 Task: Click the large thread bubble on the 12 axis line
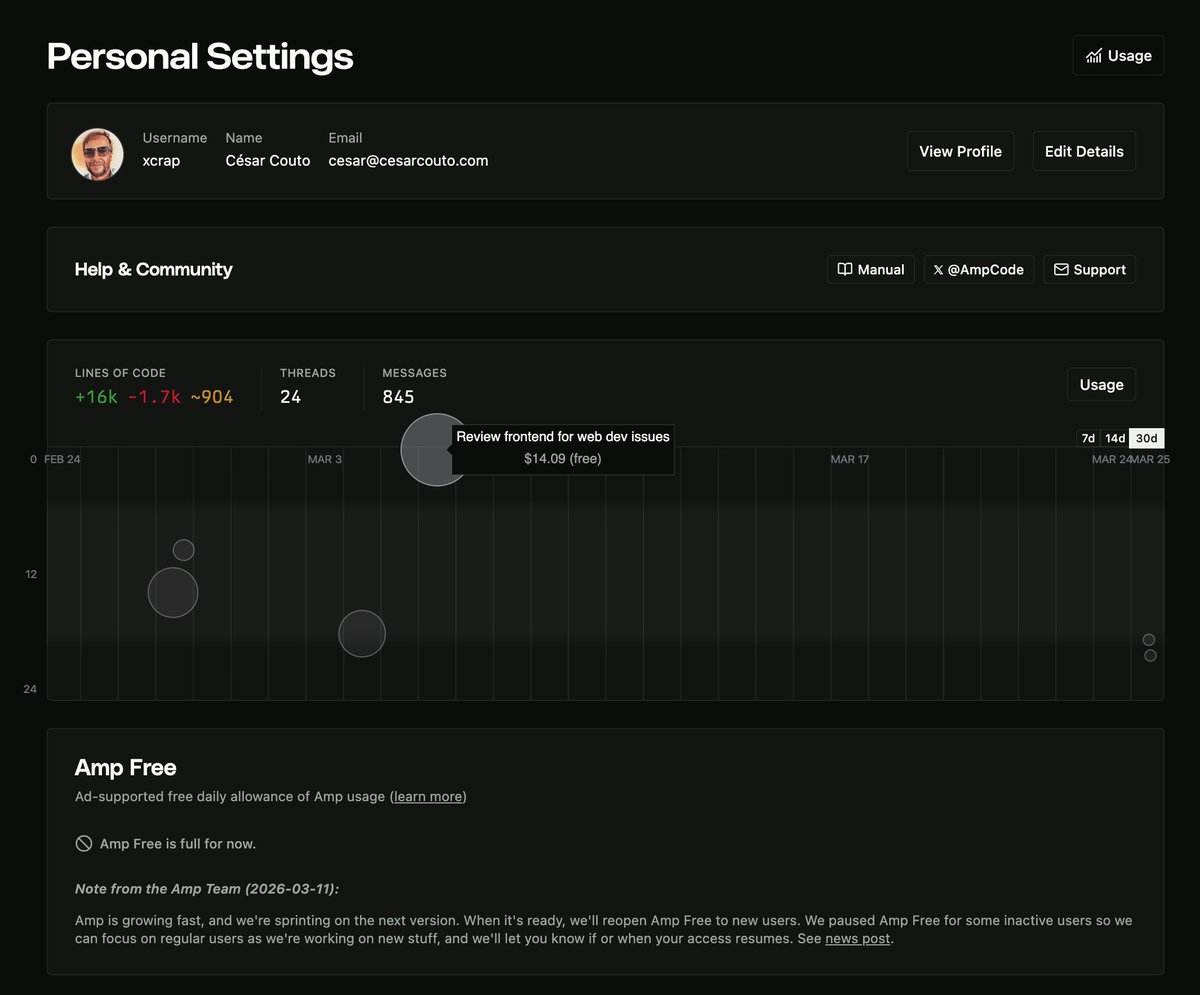pos(173,592)
